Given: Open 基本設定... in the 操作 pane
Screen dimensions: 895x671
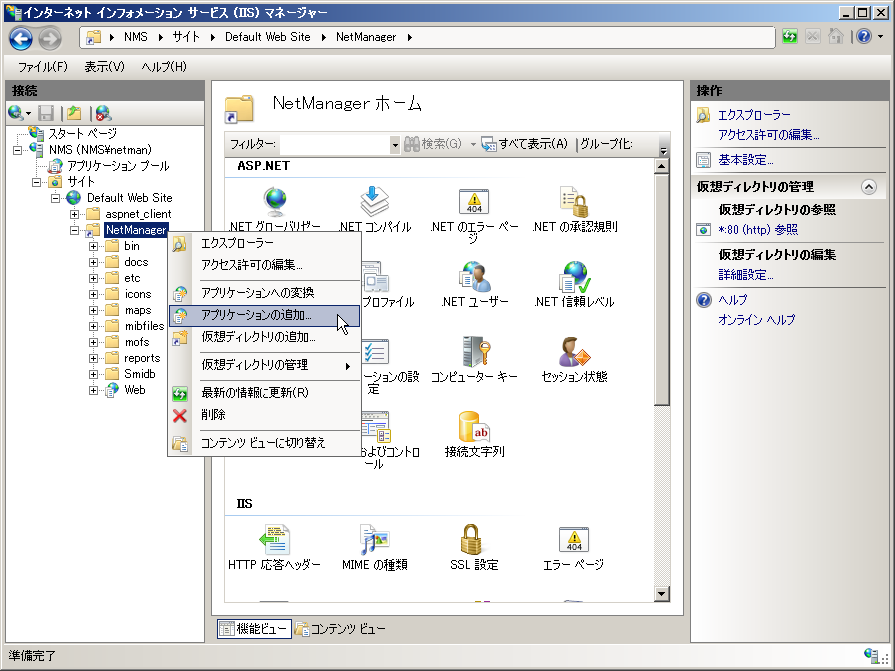Looking at the screenshot, I should (x=745, y=160).
